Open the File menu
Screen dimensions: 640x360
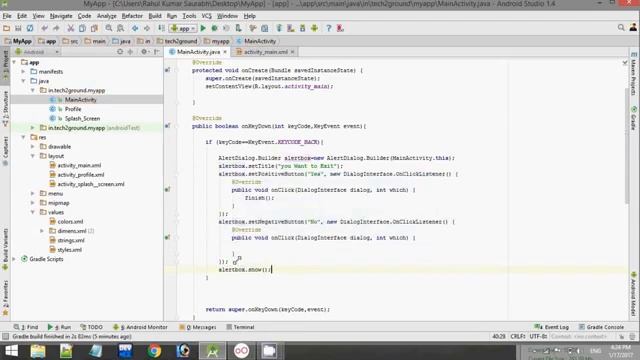[x=7, y=16]
